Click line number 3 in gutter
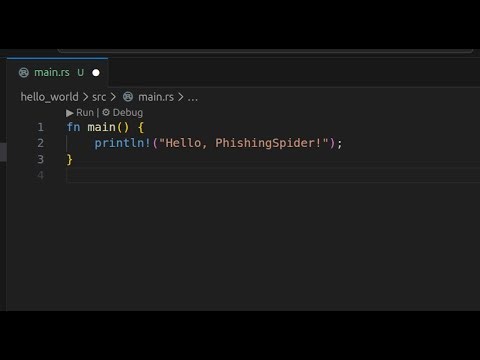This screenshot has height=360, width=480. point(40,159)
